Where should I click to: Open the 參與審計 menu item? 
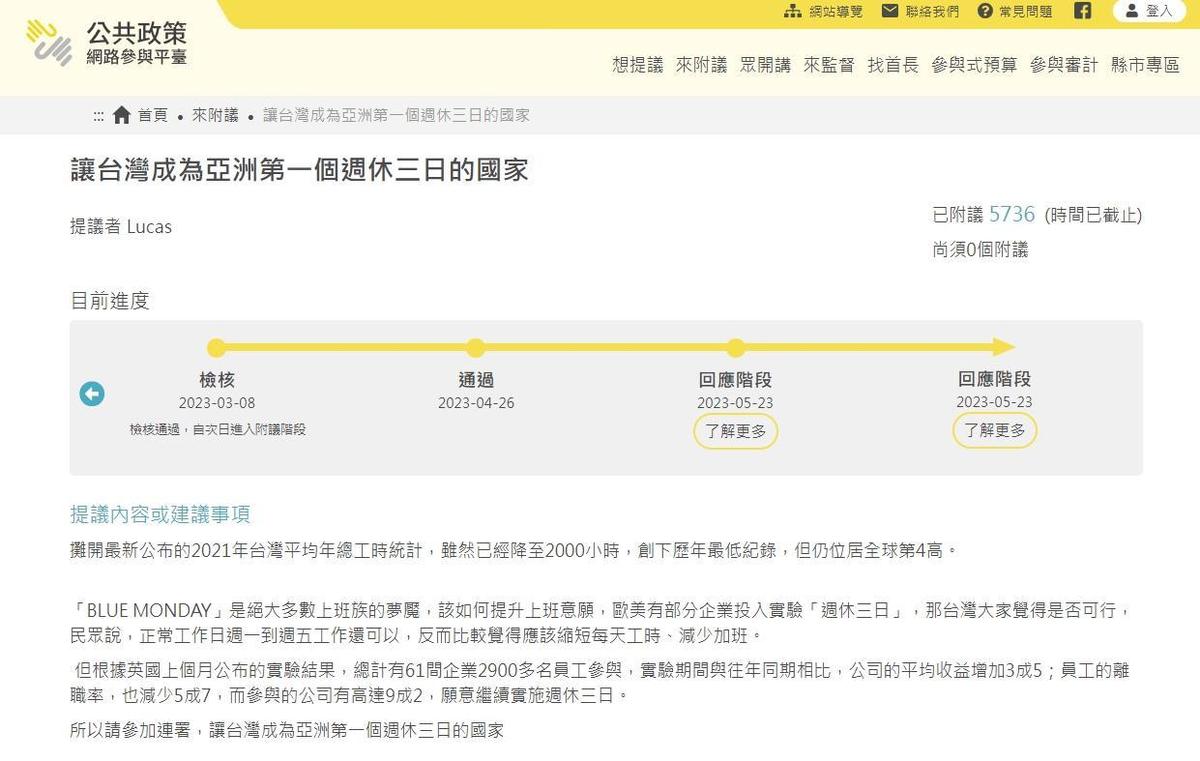click(1064, 65)
